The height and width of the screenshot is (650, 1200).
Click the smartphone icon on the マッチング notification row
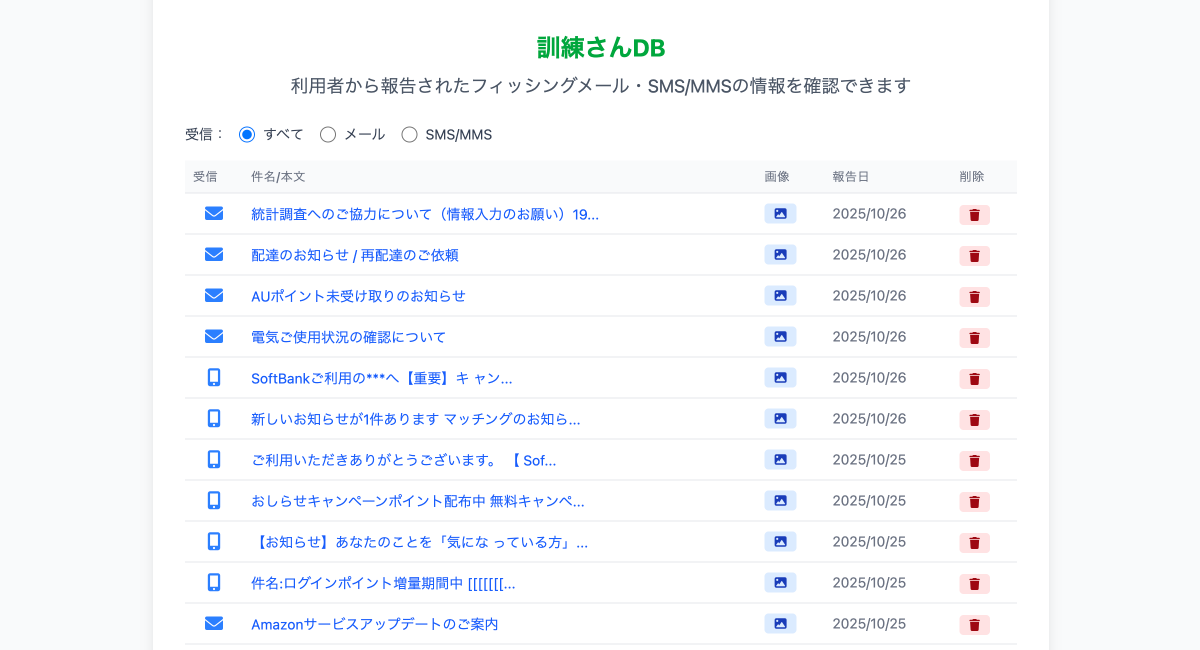coord(213,418)
